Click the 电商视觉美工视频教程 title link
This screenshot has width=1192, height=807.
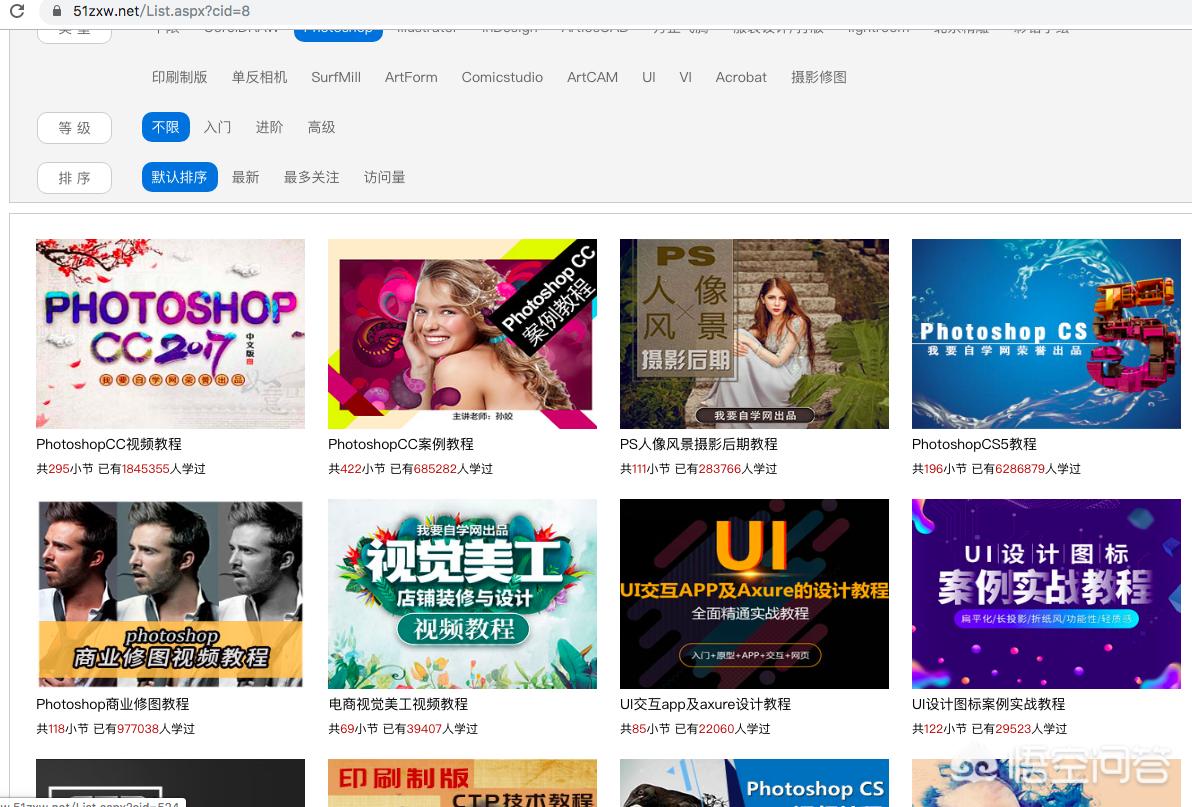tap(398, 704)
